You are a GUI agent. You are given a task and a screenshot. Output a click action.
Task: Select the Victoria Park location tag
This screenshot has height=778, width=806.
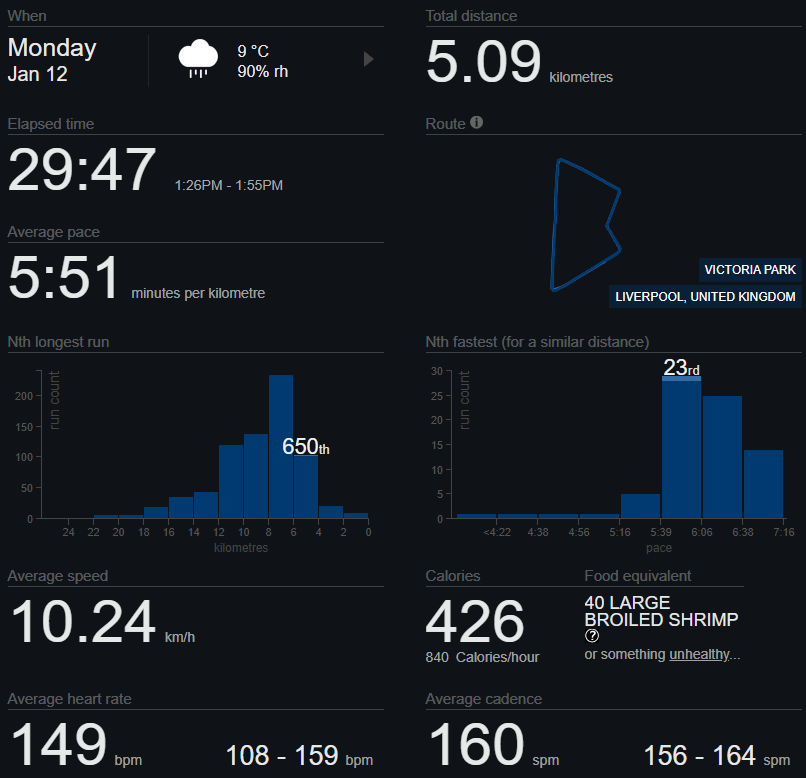pos(750,269)
